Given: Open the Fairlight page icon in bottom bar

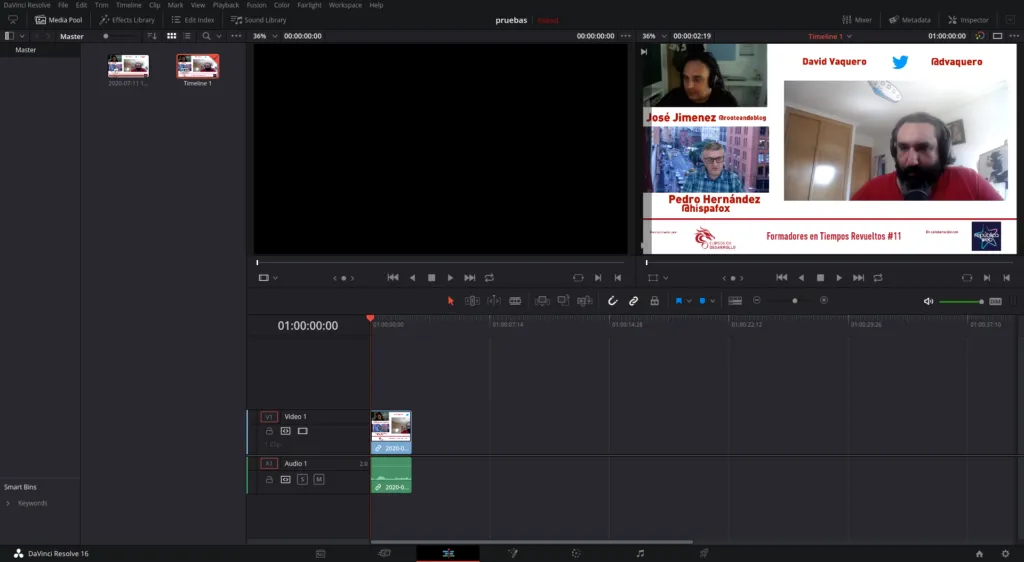Looking at the screenshot, I should 640,553.
